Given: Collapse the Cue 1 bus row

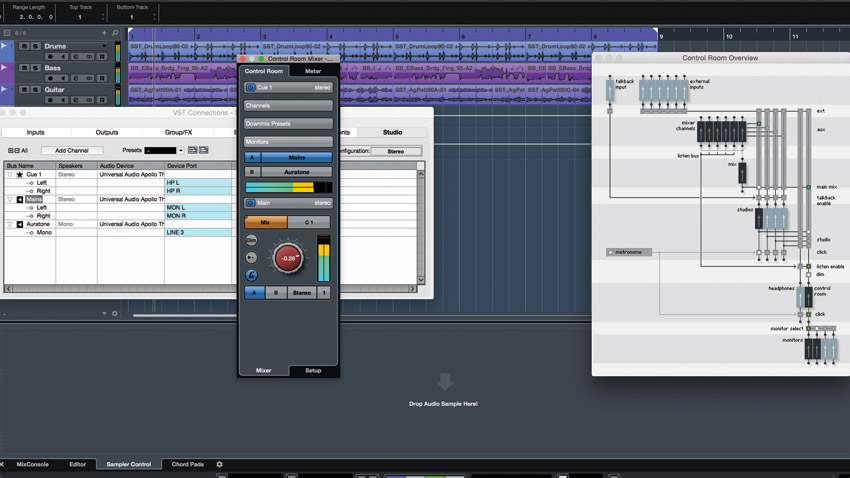Looking at the screenshot, I should [x=10, y=175].
